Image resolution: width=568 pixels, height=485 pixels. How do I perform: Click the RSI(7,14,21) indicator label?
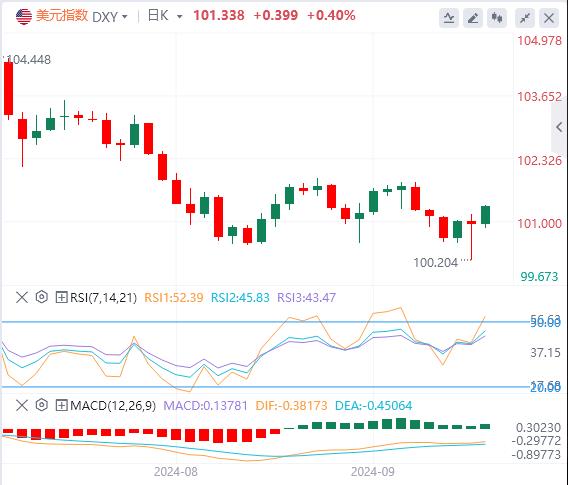tap(103, 297)
